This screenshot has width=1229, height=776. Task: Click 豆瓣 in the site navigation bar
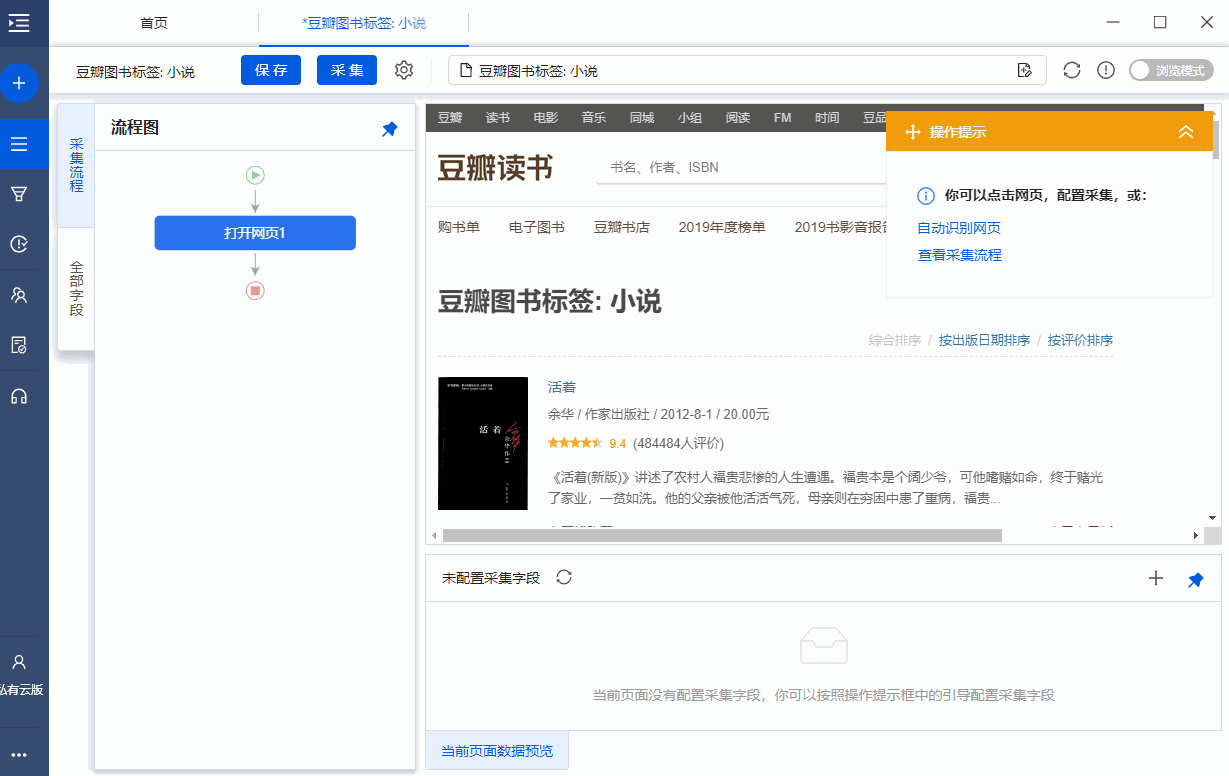(x=450, y=118)
